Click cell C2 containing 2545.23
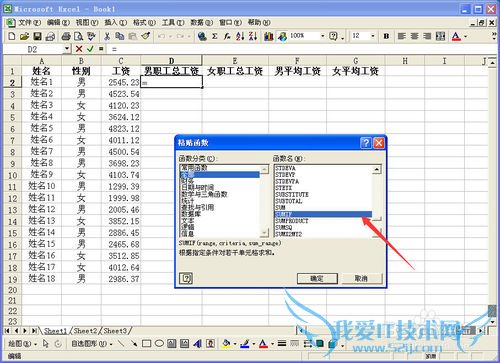Screen dimensions: 500x363 (121, 82)
